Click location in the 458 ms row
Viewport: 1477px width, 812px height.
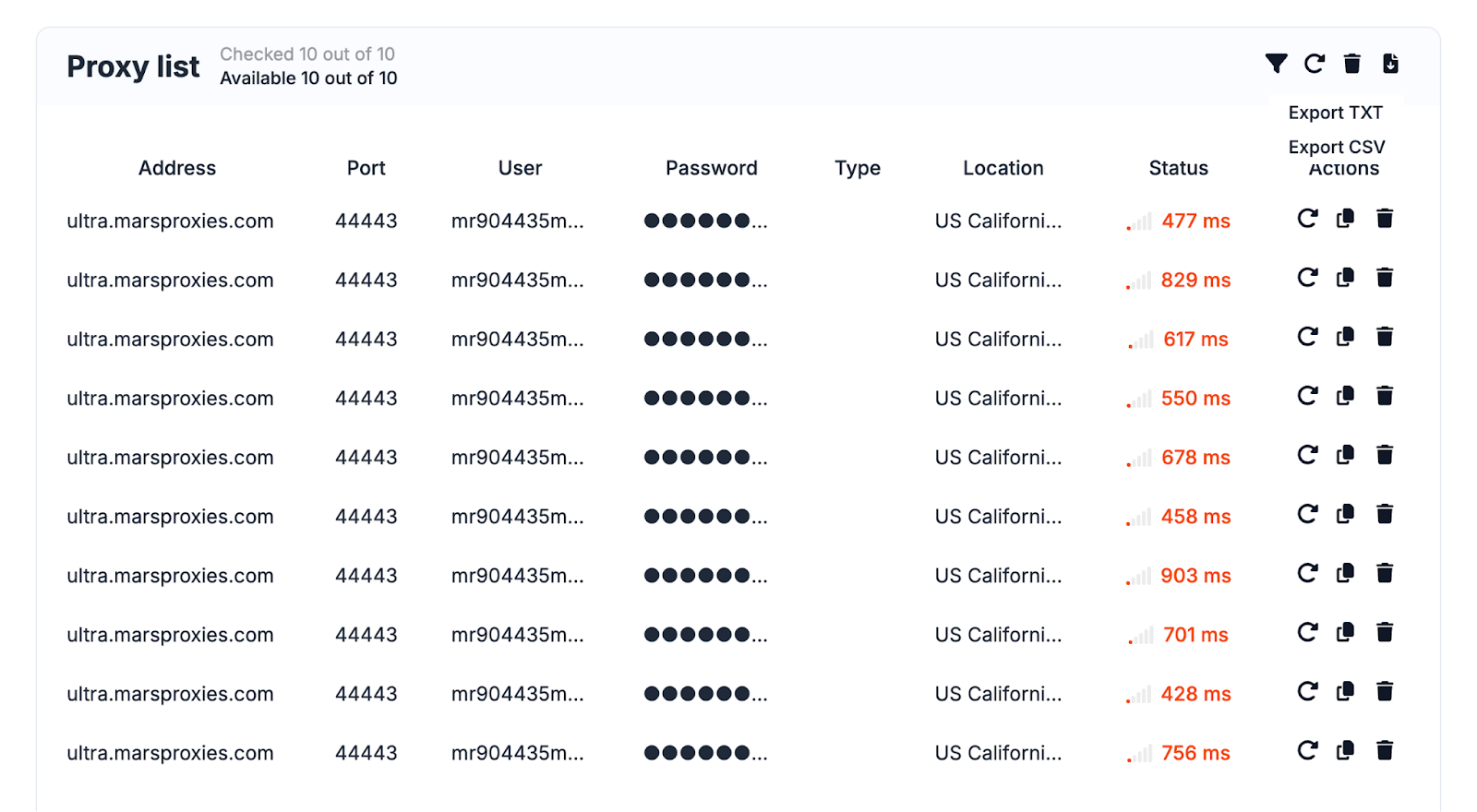(x=999, y=517)
